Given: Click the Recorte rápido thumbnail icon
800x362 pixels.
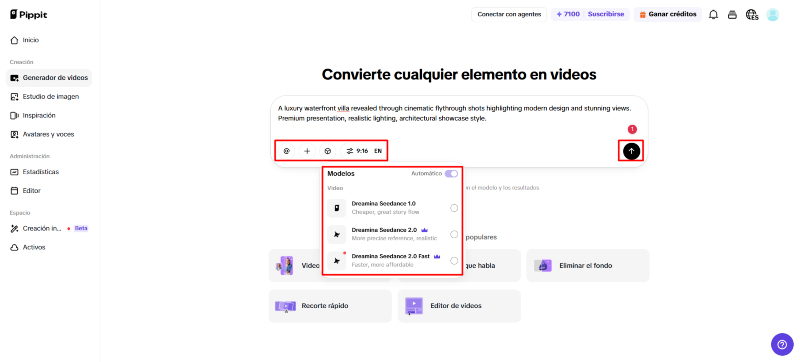Looking at the screenshot, I should (286, 306).
